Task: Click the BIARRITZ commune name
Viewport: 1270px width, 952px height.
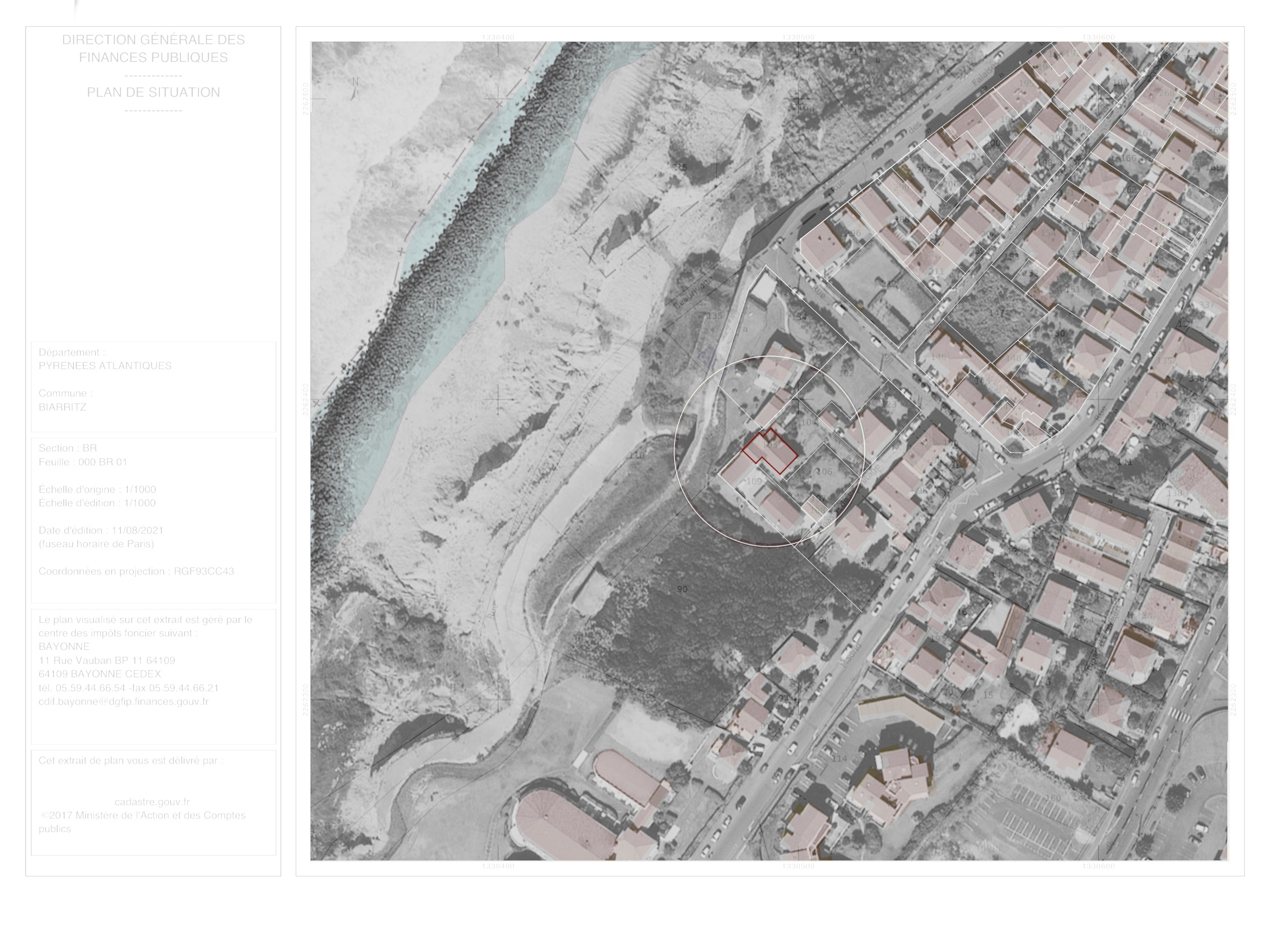Action: point(63,407)
